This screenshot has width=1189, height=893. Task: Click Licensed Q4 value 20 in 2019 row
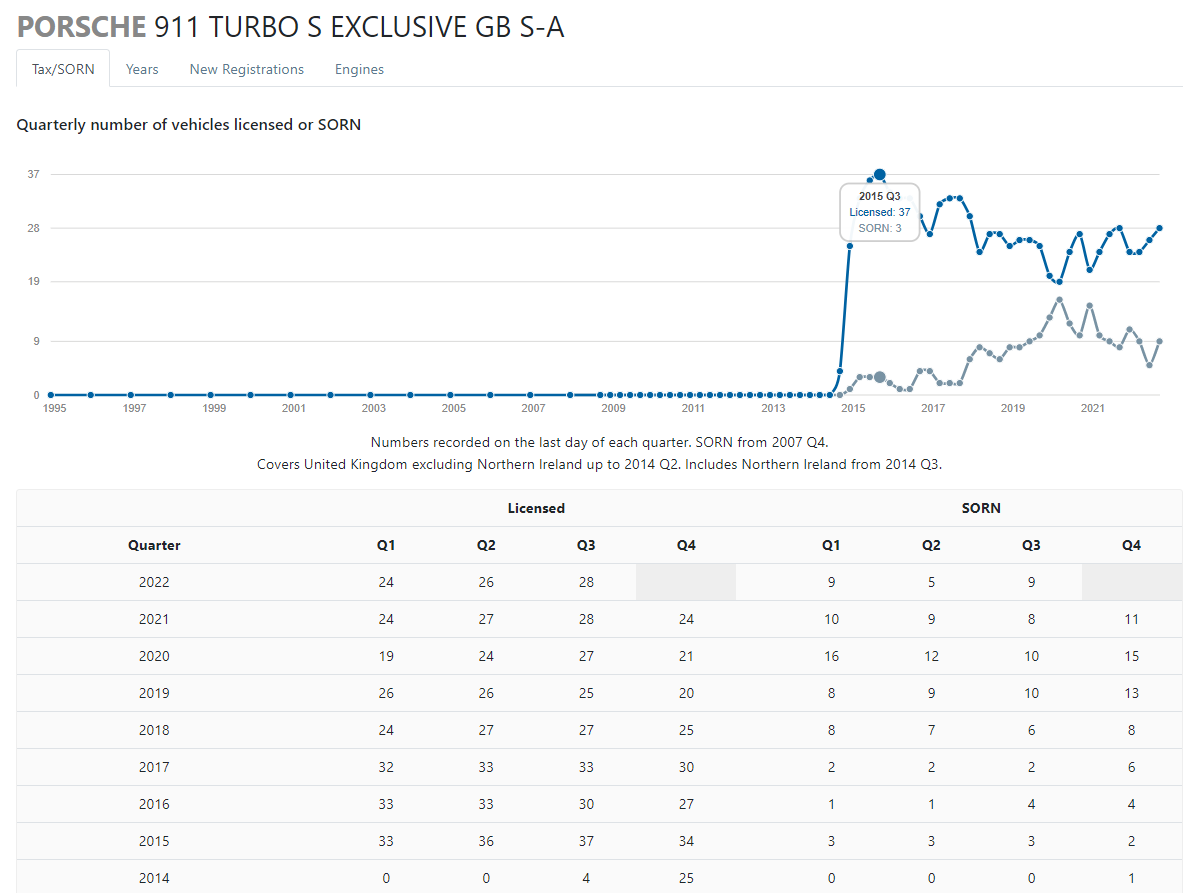(686, 693)
